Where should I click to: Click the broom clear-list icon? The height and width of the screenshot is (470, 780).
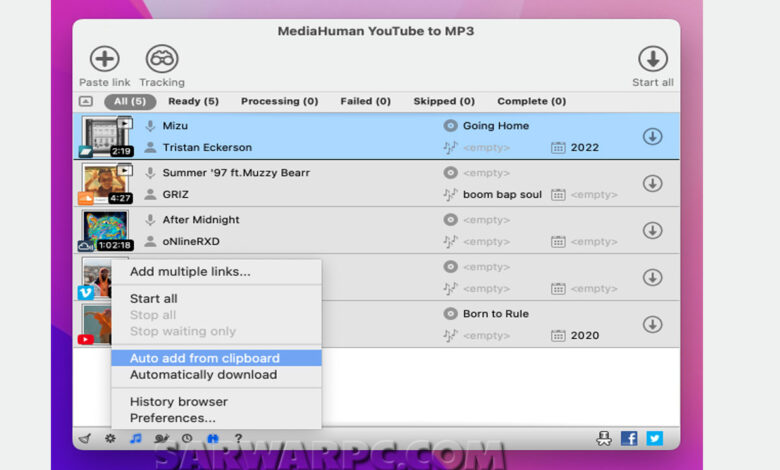click(85, 439)
